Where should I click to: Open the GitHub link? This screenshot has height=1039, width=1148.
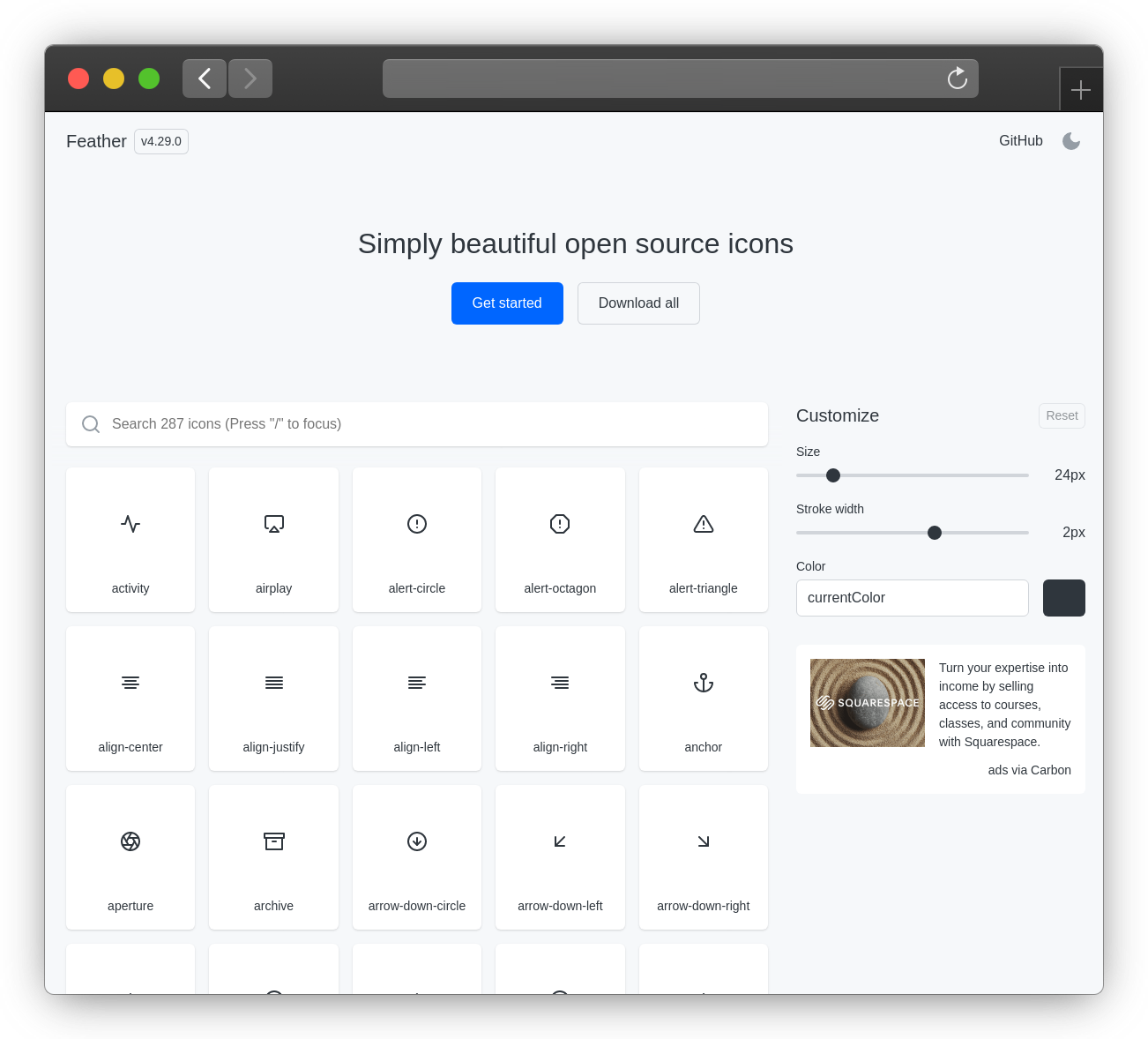(1021, 141)
